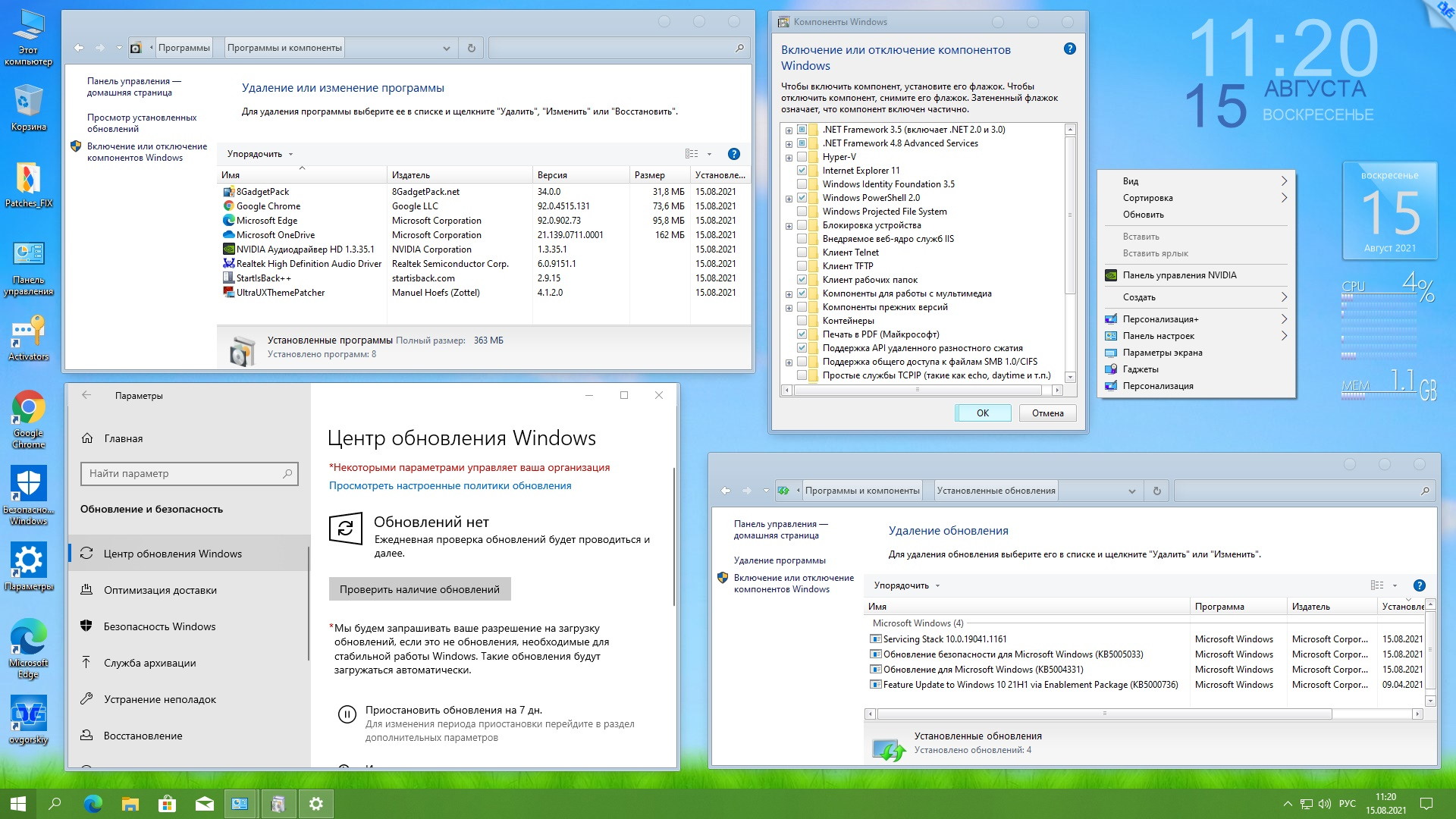This screenshot has width=1456, height=819.
Task: Click the pause updates icon
Action: coord(347,714)
